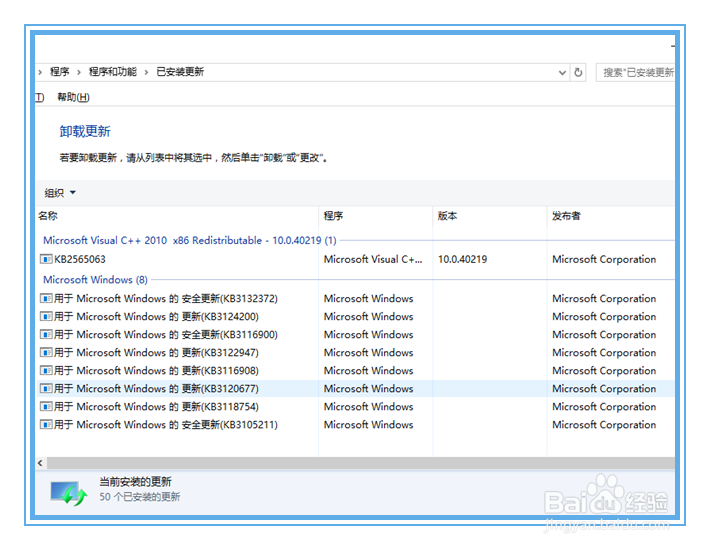Click icon beside security update KB3132372
The width and height of the screenshot is (710, 550).
tap(46, 299)
